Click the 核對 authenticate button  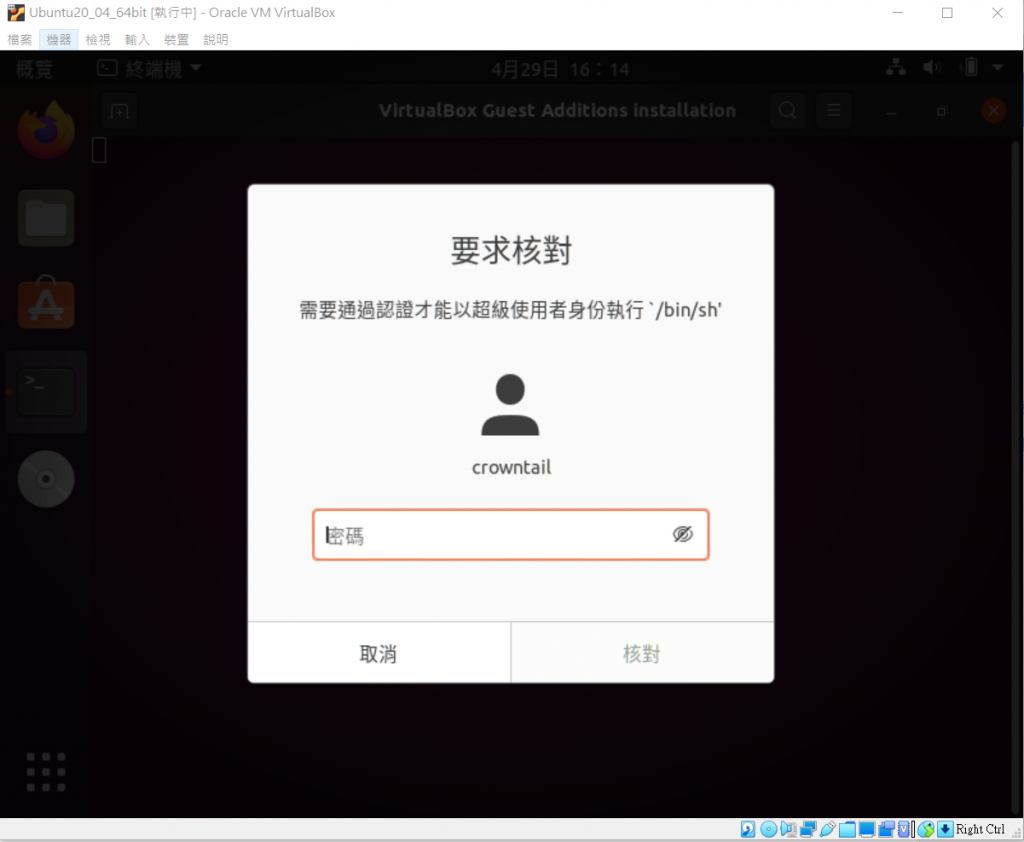tap(643, 653)
